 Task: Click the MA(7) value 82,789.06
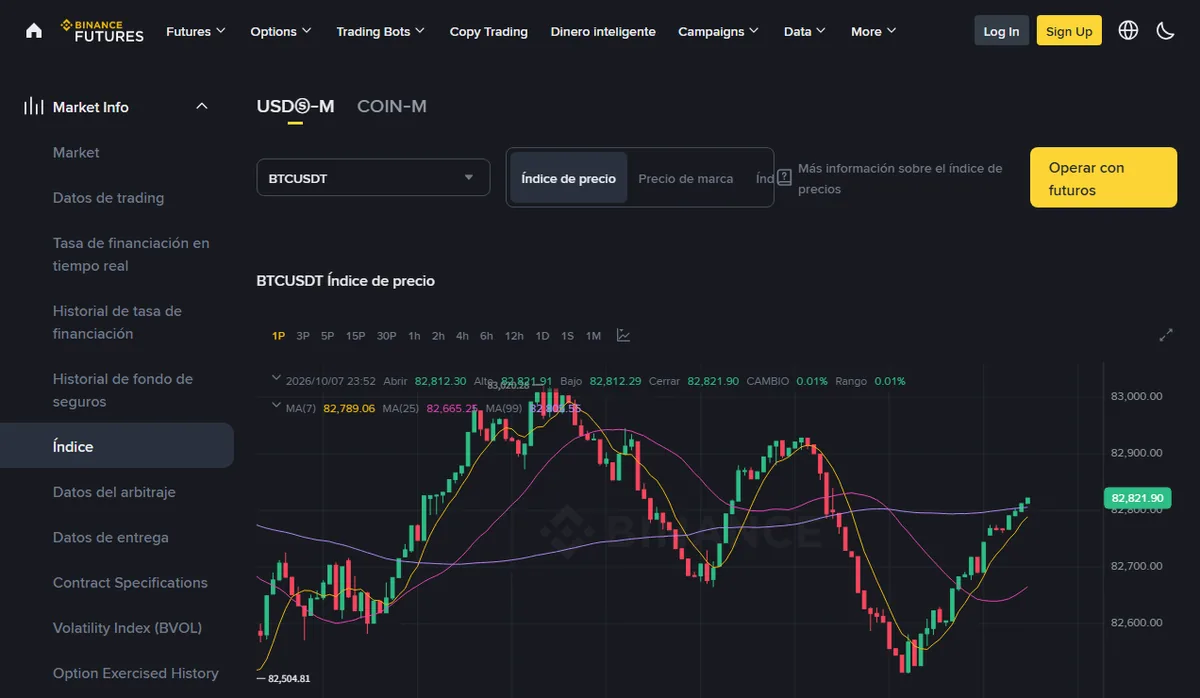(x=349, y=408)
